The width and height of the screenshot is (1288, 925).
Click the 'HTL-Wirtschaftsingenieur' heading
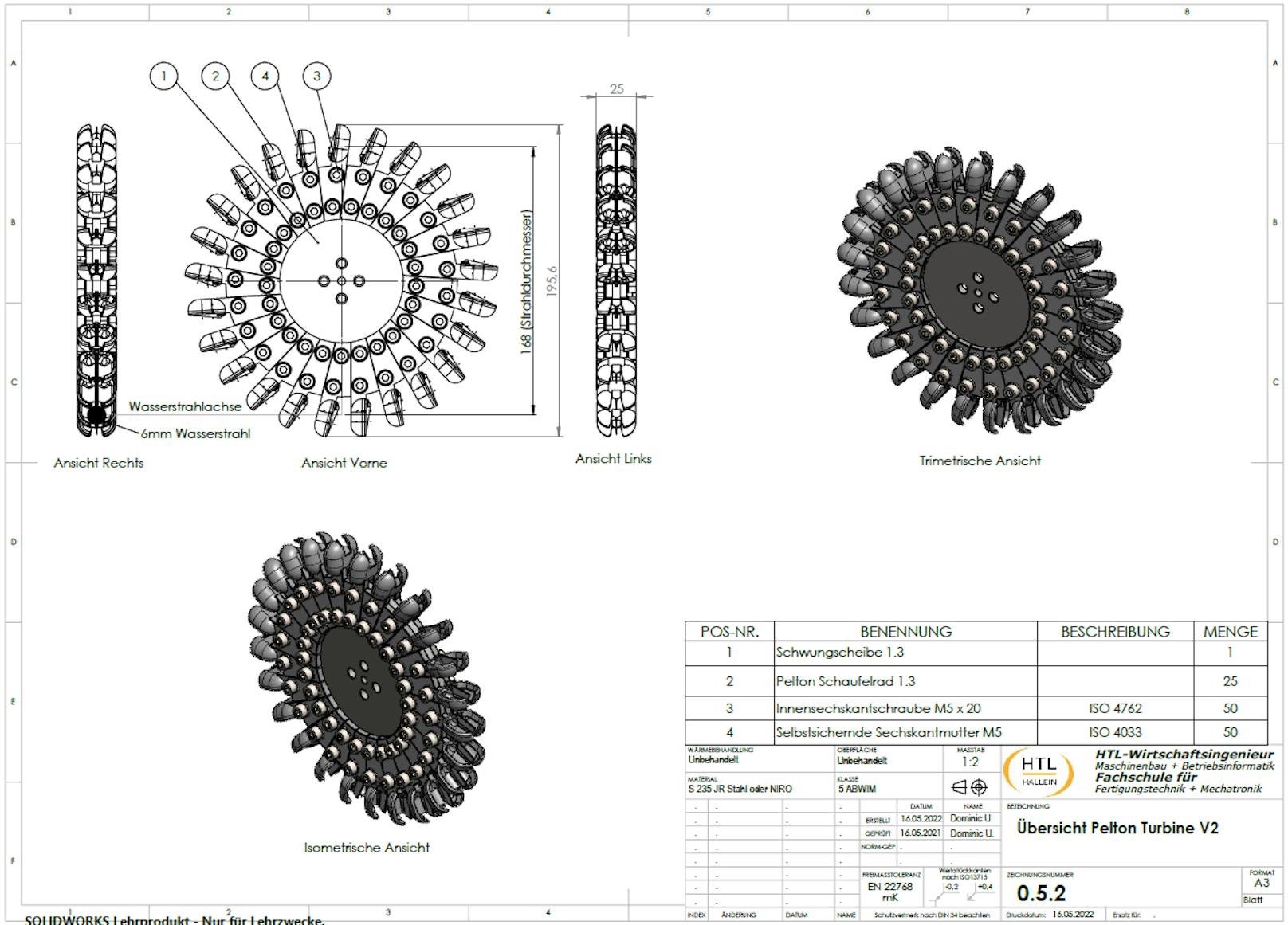point(1184,755)
